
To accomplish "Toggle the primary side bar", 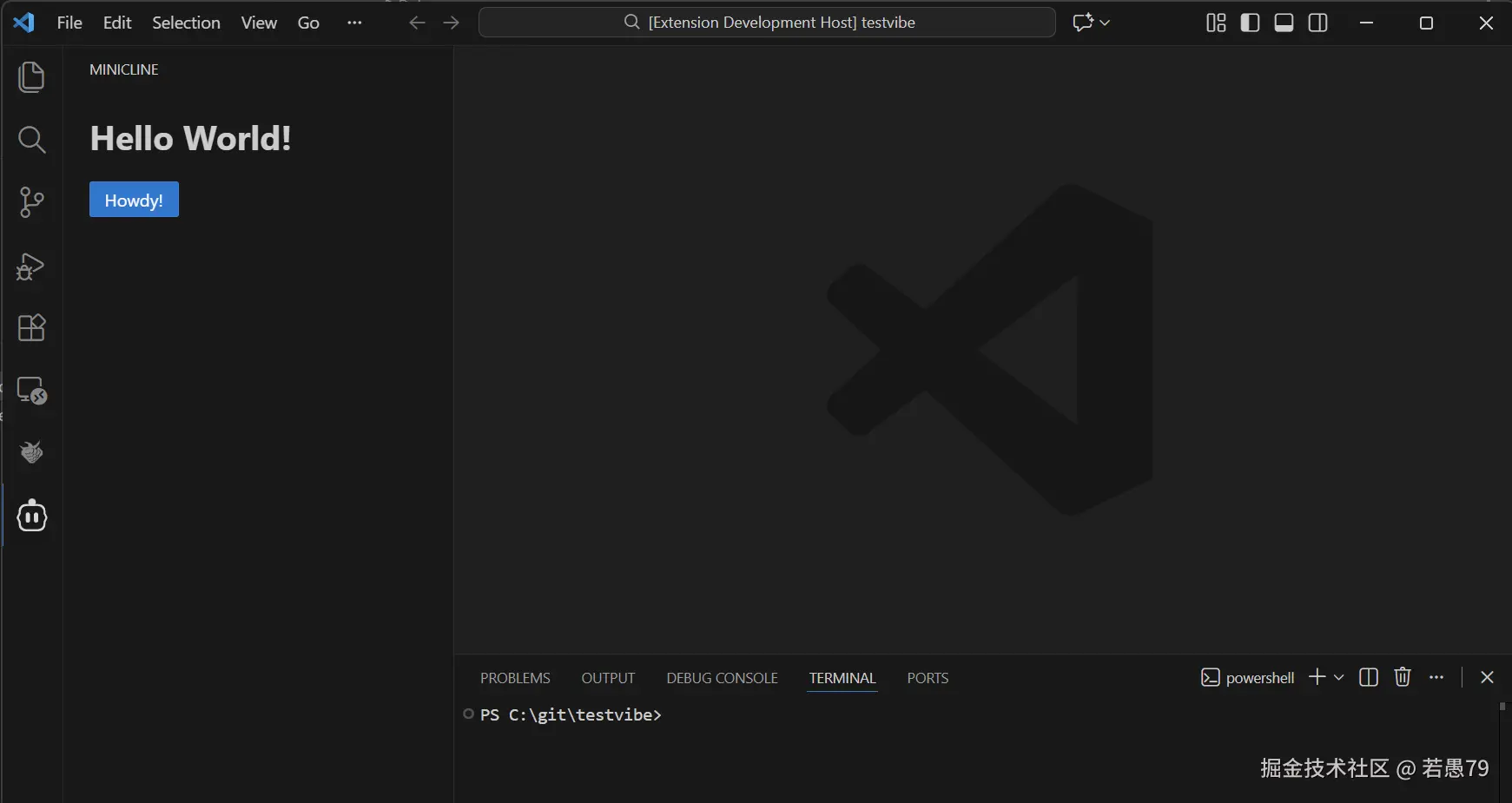I will (1250, 23).
